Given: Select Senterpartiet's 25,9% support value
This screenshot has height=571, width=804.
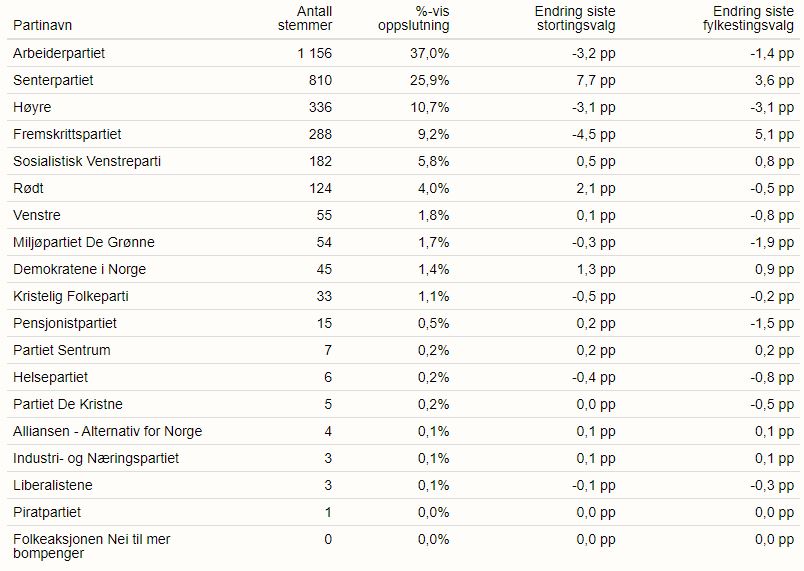Looking at the screenshot, I should [x=430, y=80].
